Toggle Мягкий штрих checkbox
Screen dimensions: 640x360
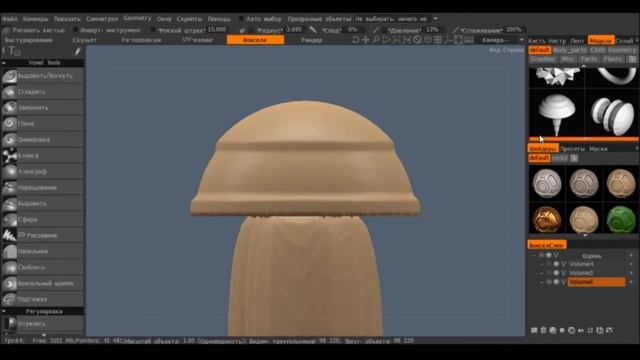coord(153,30)
